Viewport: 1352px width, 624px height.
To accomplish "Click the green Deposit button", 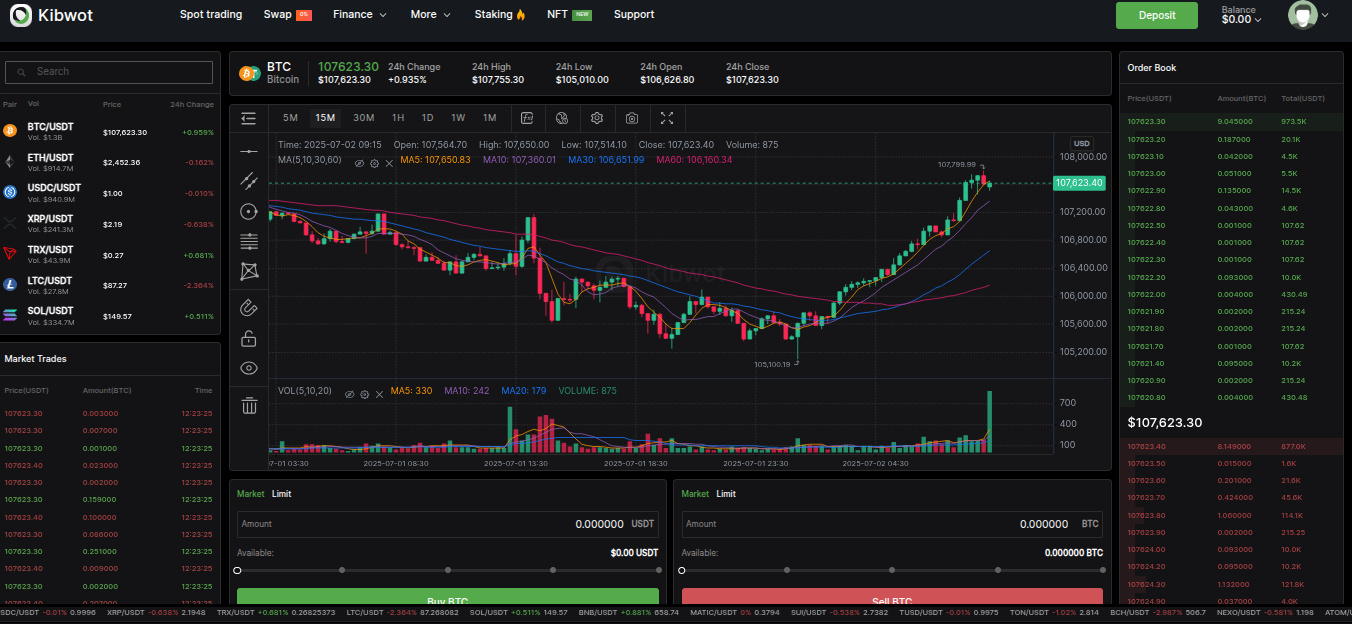I will pos(1156,15).
